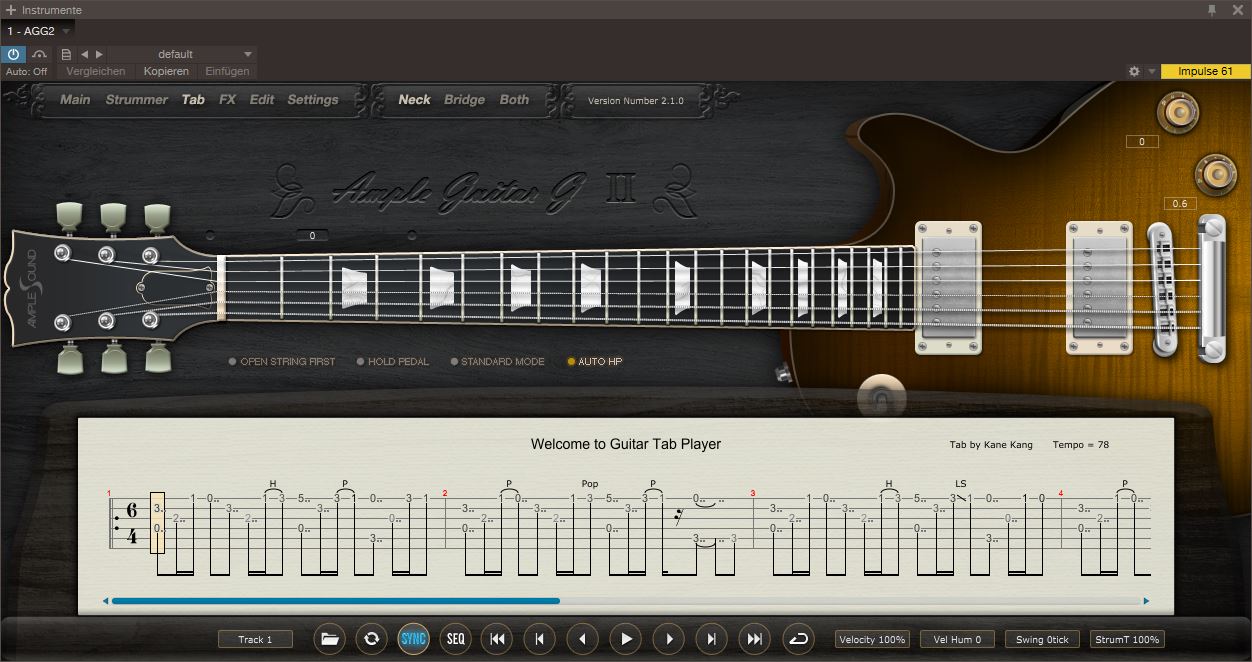Select the Tab page

coord(193,100)
